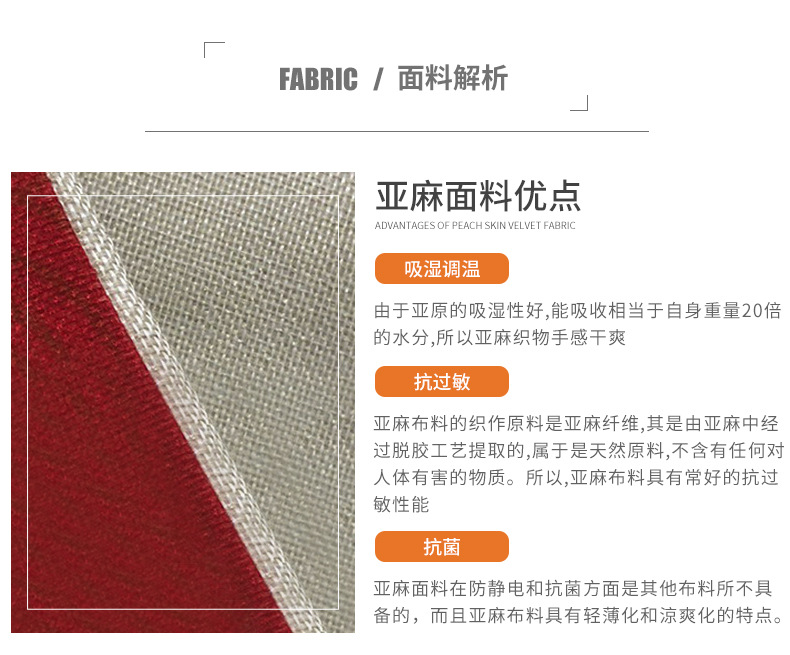Click the 亚麻面料优点 headline

478,196
